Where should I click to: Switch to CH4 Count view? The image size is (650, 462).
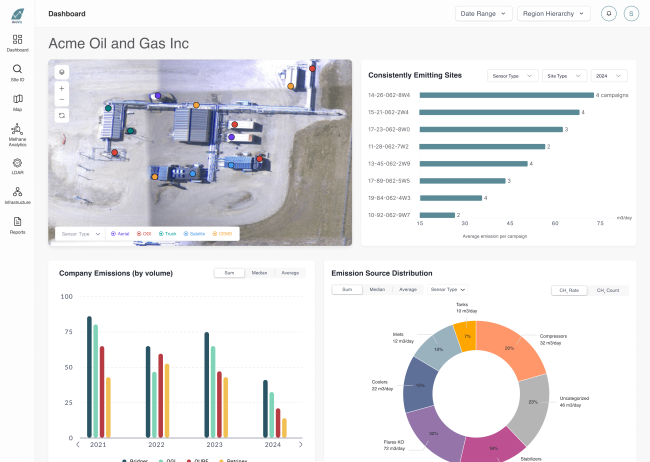click(608, 290)
